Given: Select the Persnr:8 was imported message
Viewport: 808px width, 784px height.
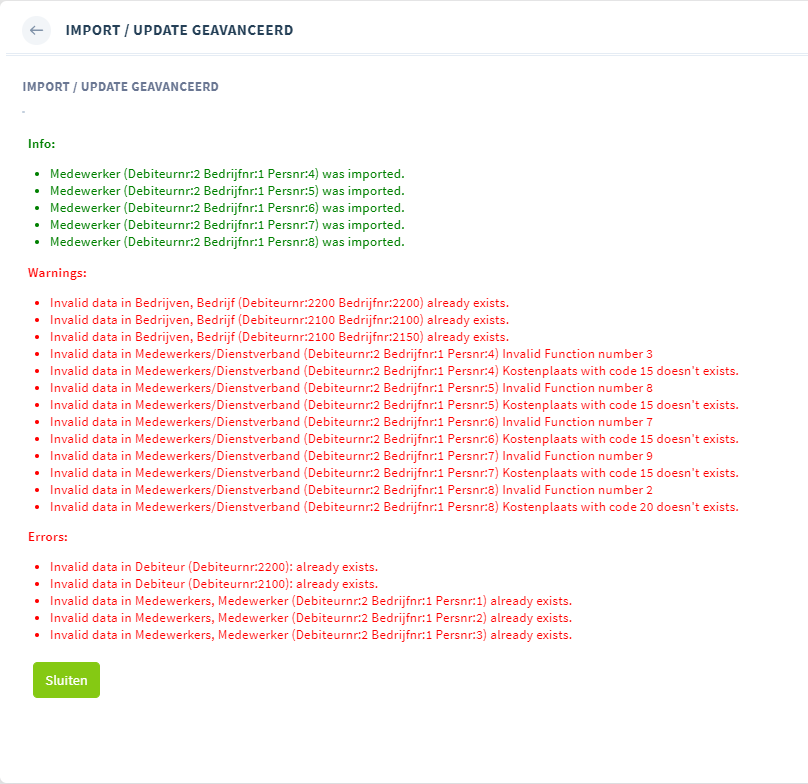Looking at the screenshot, I should pyautogui.click(x=227, y=242).
